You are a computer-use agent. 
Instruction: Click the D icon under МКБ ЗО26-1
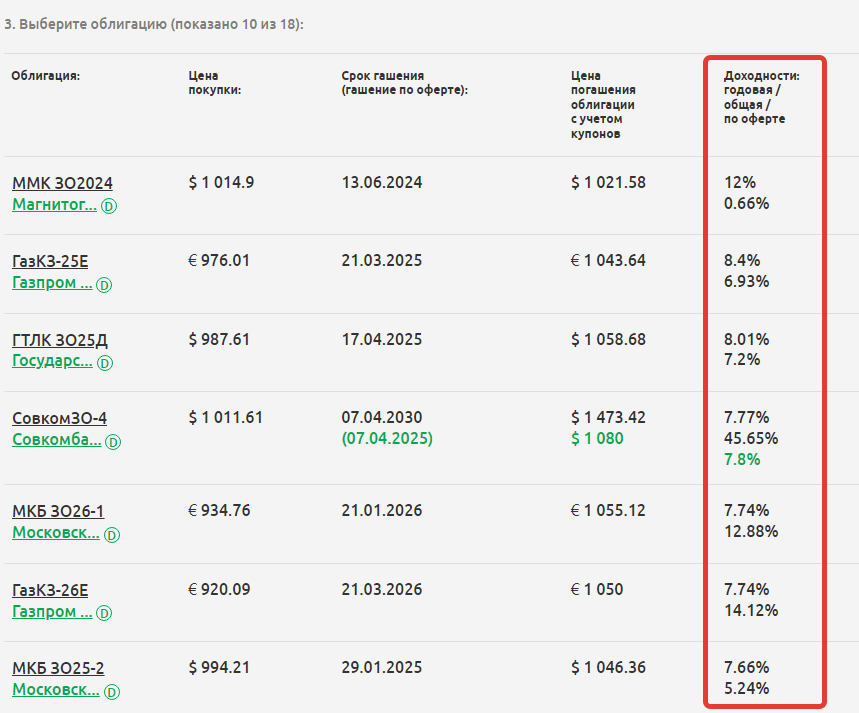(112, 535)
